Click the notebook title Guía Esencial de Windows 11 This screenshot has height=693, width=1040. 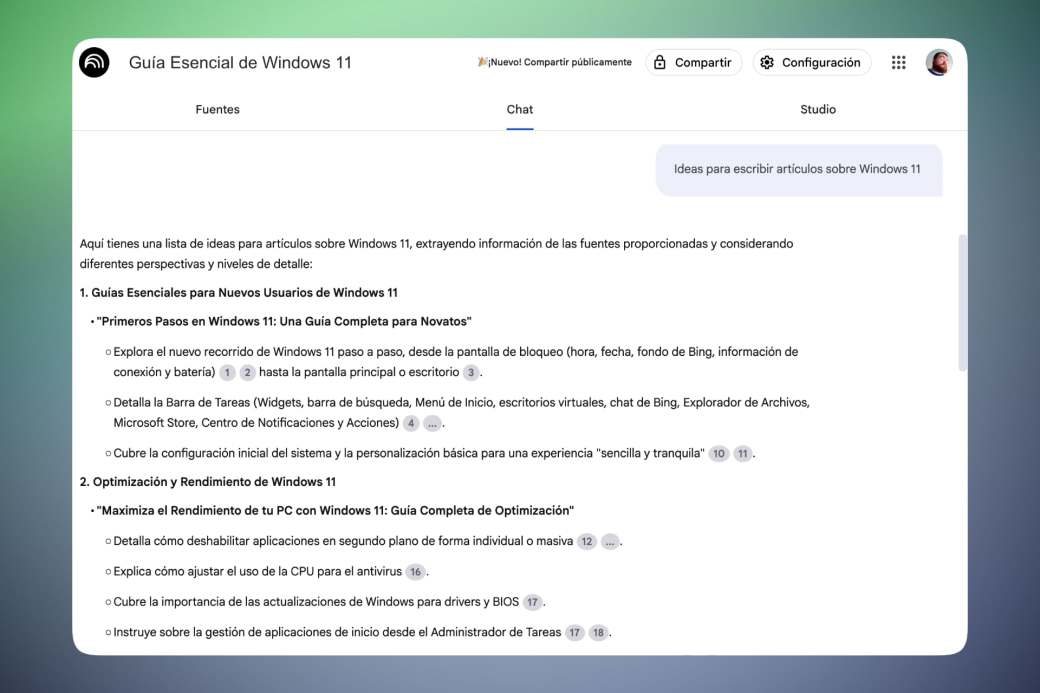[x=240, y=62]
